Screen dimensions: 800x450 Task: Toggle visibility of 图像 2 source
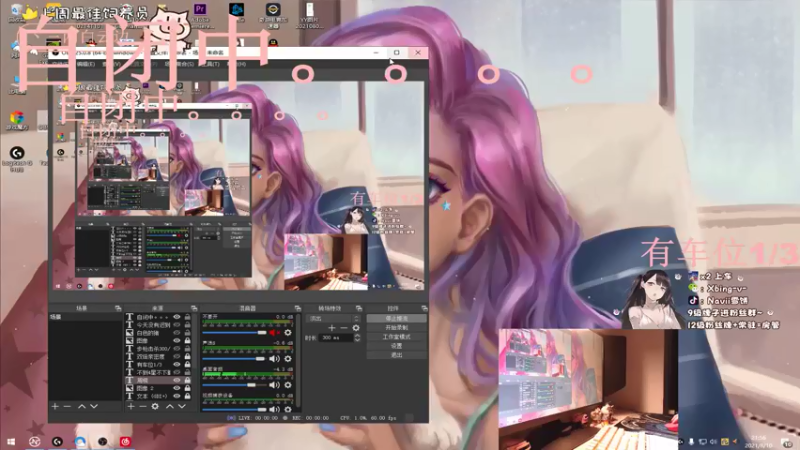click(177, 388)
